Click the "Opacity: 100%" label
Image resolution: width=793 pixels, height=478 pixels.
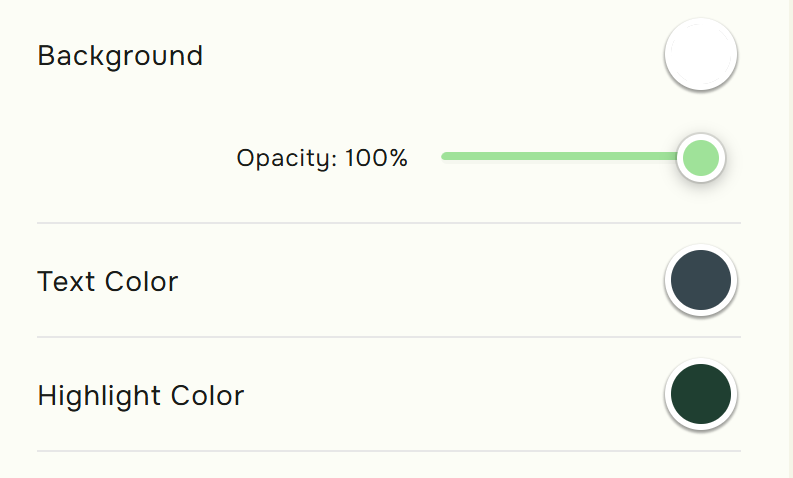click(x=322, y=158)
